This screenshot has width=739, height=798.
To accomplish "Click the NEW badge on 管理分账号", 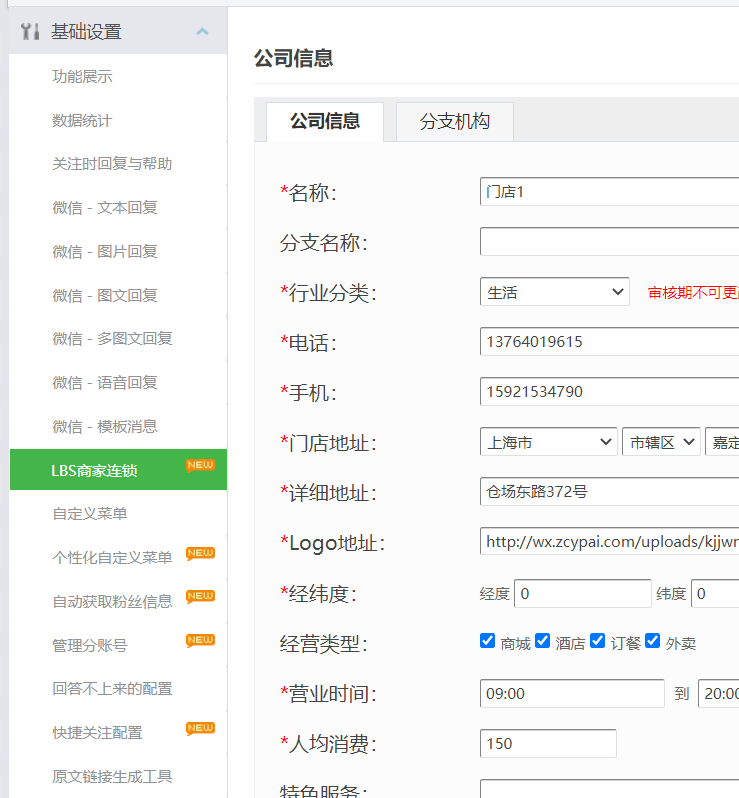I will click(x=200, y=640).
